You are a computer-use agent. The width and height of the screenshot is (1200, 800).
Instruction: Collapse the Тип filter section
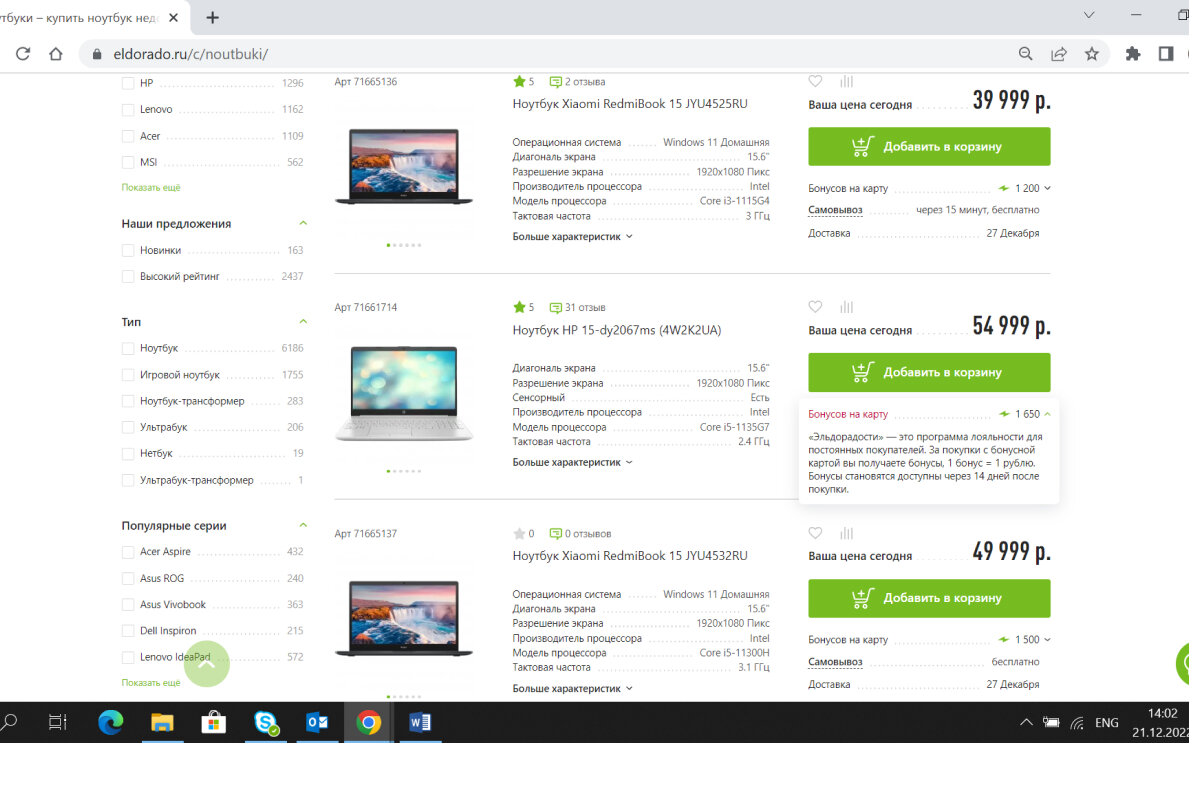point(303,321)
